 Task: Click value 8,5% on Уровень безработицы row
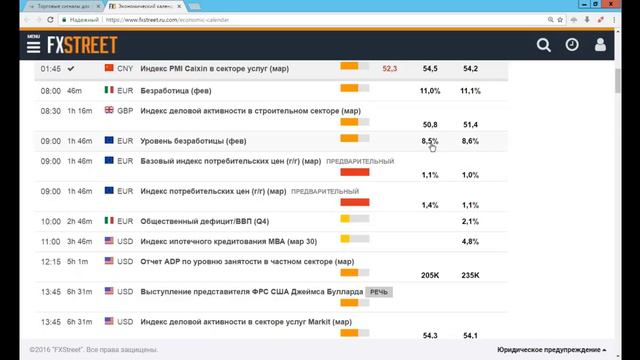pos(430,141)
